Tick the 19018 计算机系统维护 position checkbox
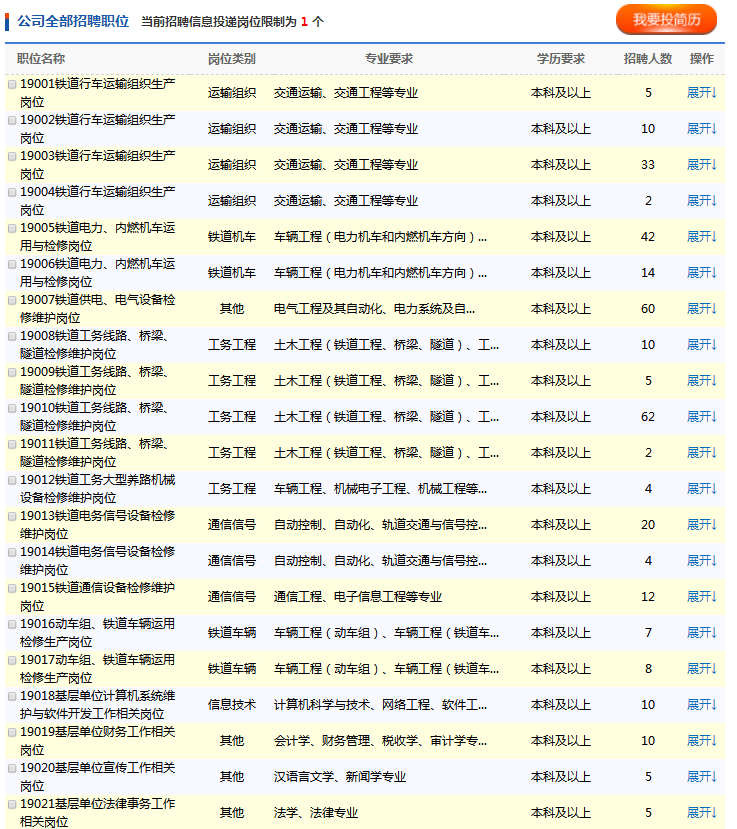 point(12,697)
